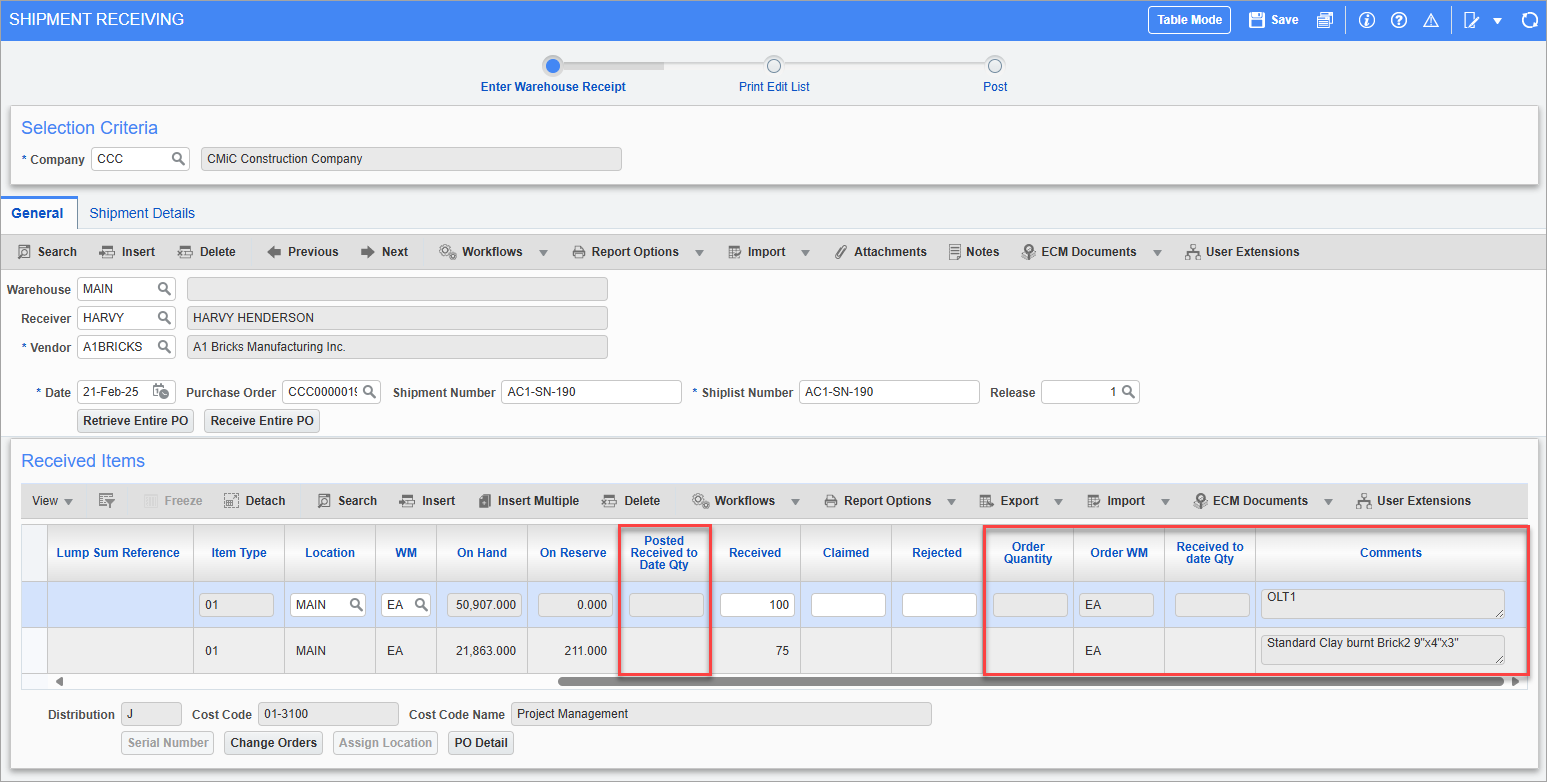
Task: Click scrollbar left arrow in Received Items
Action: [x=59, y=681]
